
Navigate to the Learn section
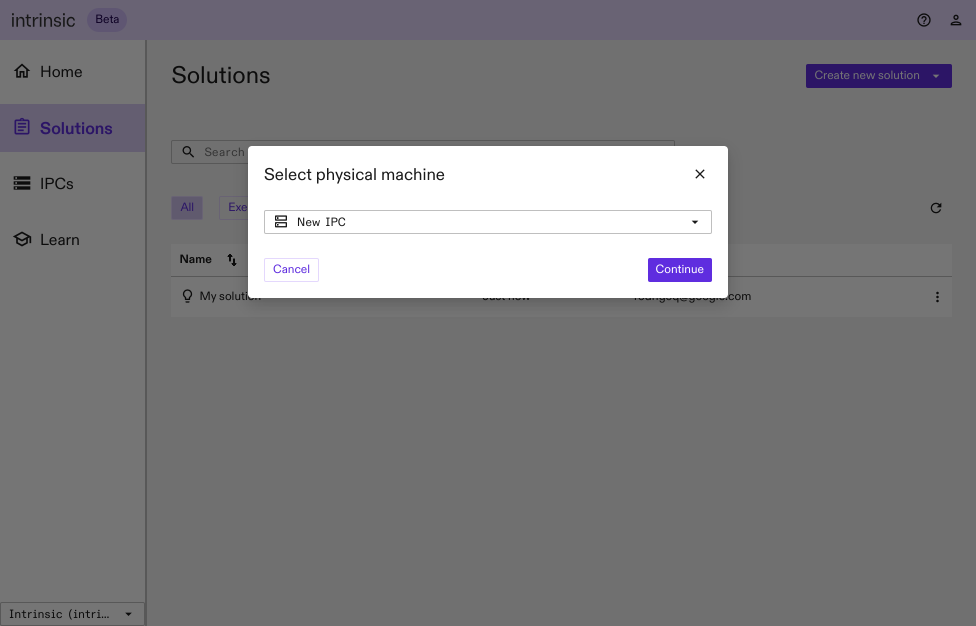59,240
